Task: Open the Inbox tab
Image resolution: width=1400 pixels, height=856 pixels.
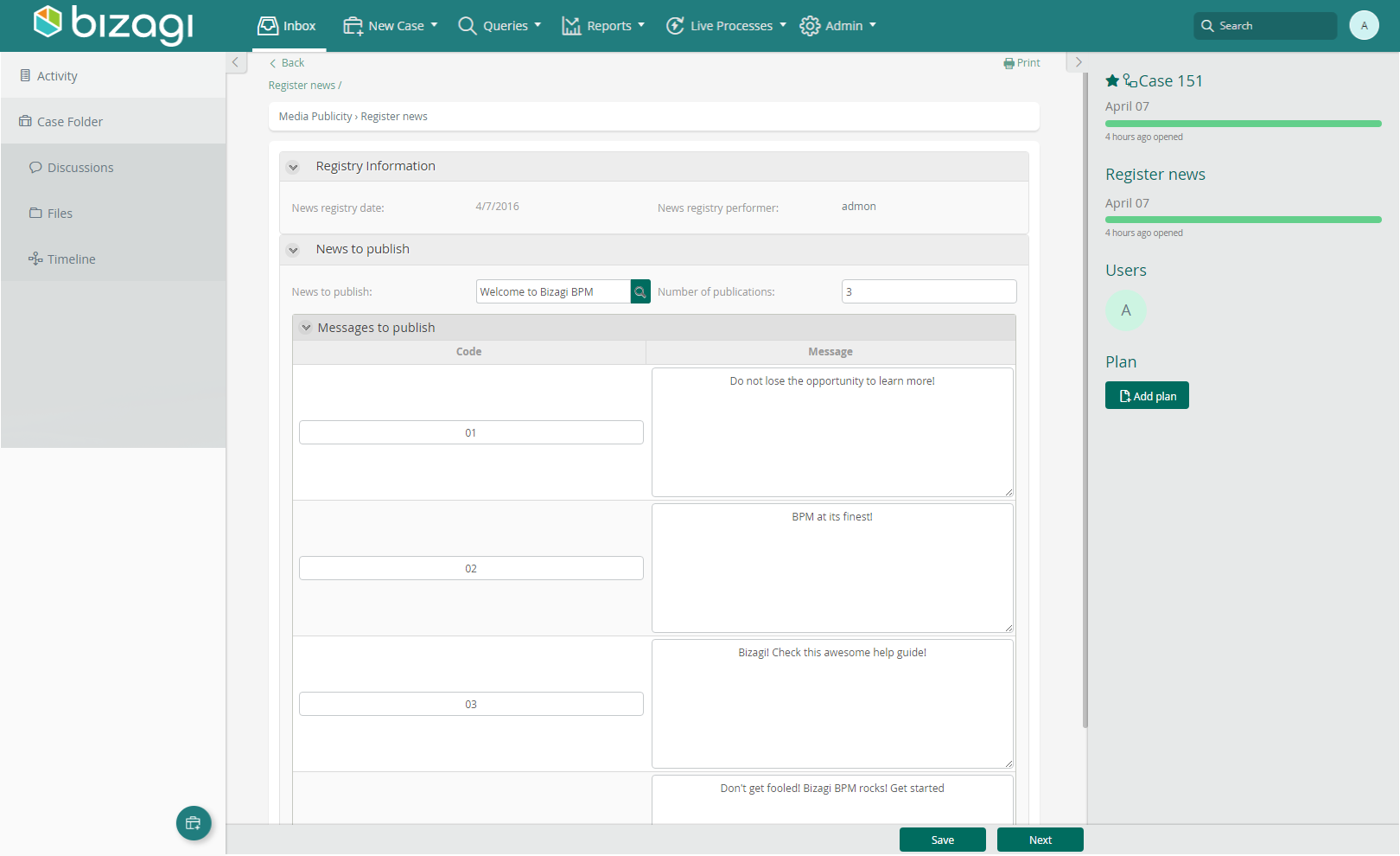Action: click(x=287, y=26)
